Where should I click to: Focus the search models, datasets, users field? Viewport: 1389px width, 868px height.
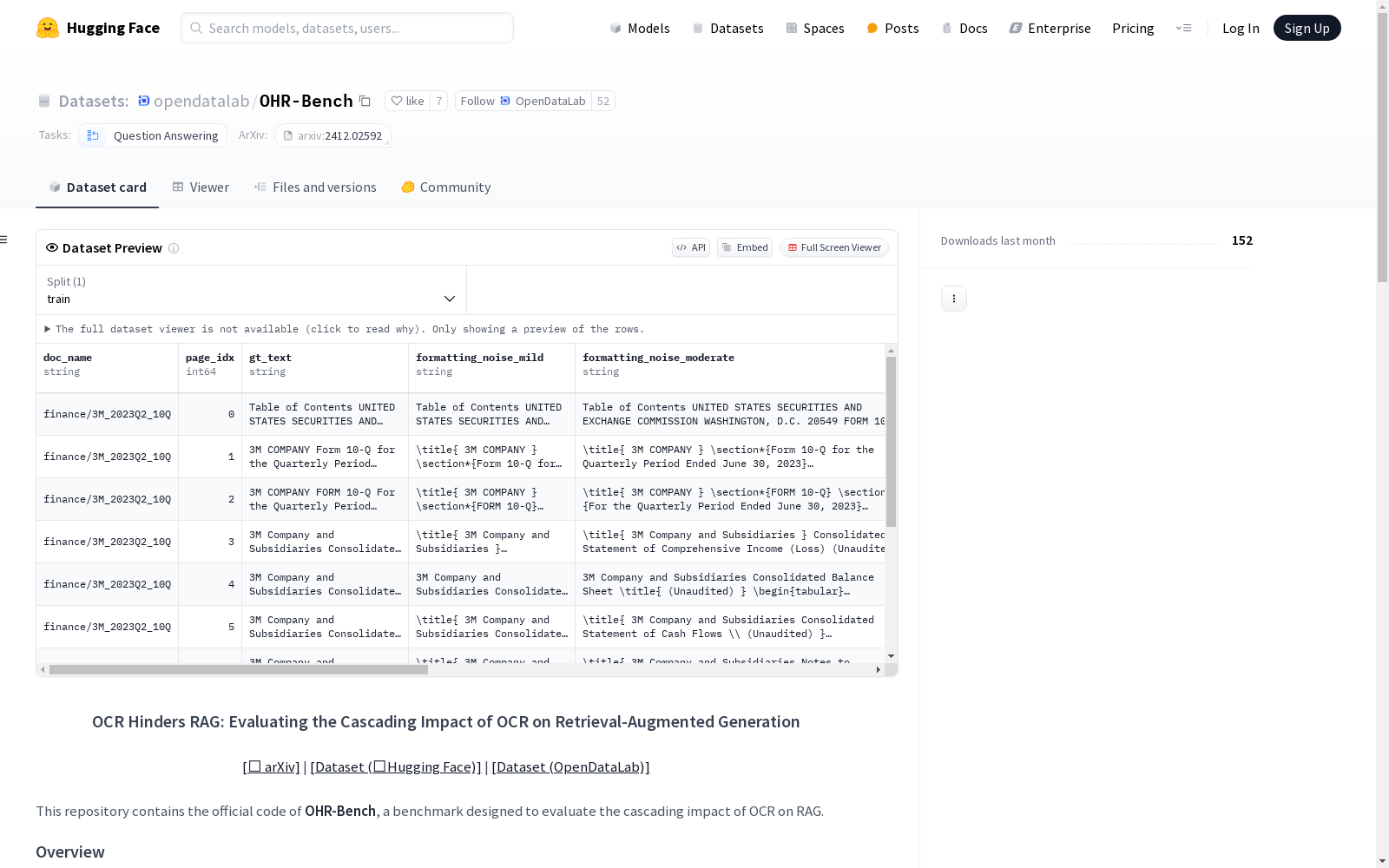[x=347, y=28]
